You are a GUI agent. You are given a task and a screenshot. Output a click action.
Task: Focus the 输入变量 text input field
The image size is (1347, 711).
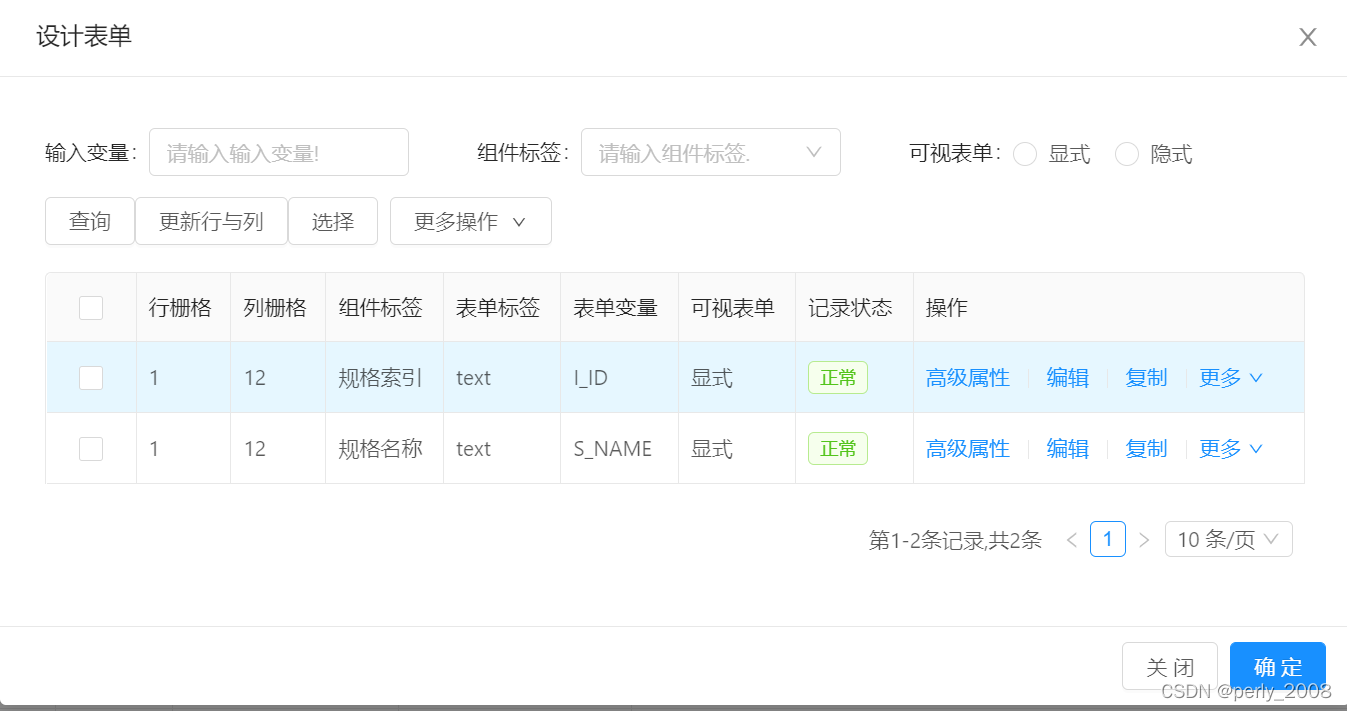[x=279, y=152]
